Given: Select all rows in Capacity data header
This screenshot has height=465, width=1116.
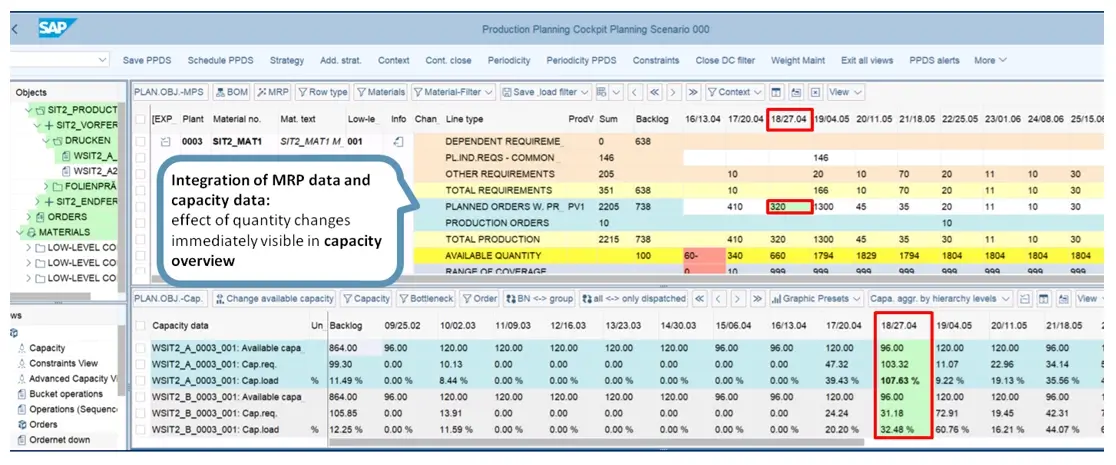Looking at the screenshot, I should 141,325.
